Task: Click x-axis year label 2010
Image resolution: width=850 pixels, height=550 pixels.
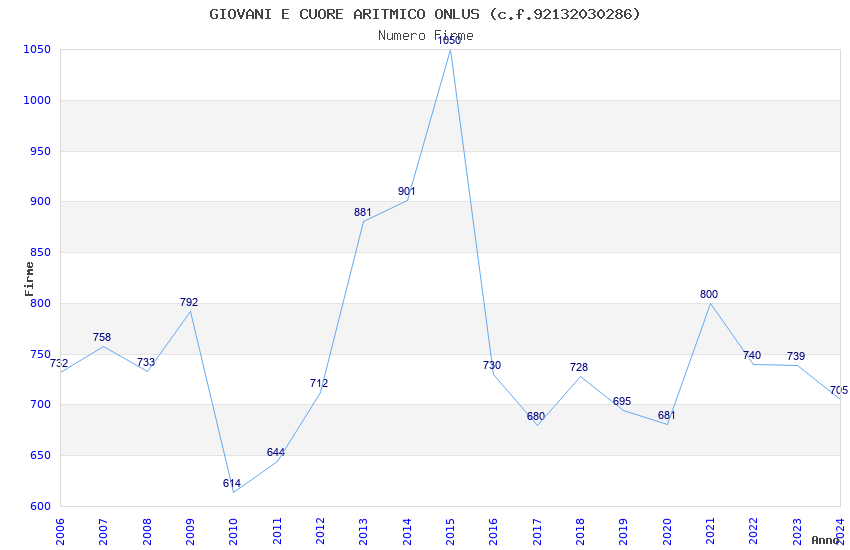Action: tap(233, 531)
